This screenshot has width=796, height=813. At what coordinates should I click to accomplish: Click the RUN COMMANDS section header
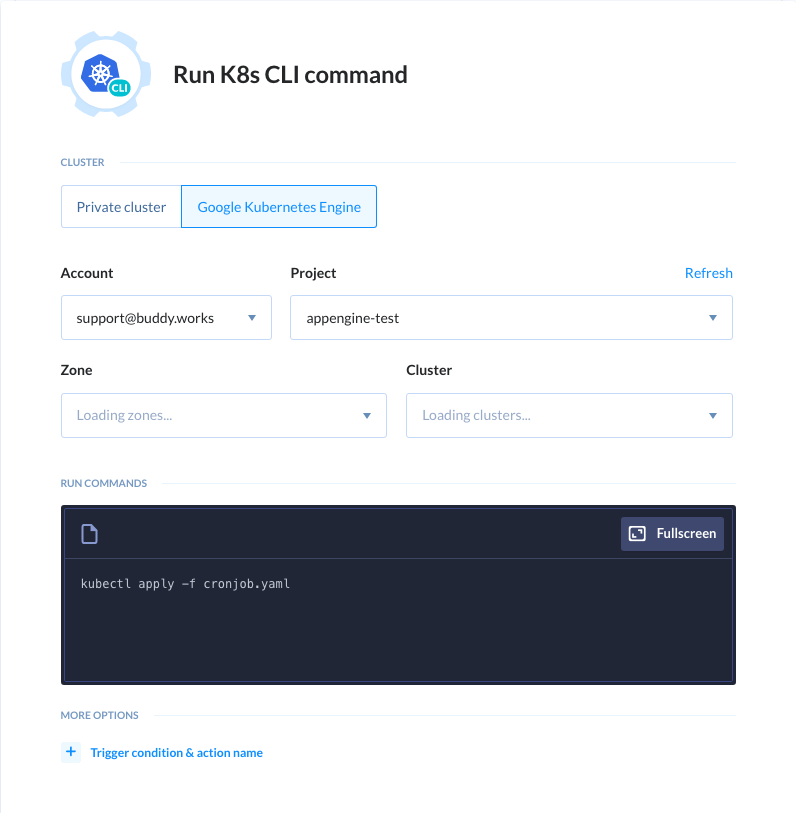[x=104, y=483]
